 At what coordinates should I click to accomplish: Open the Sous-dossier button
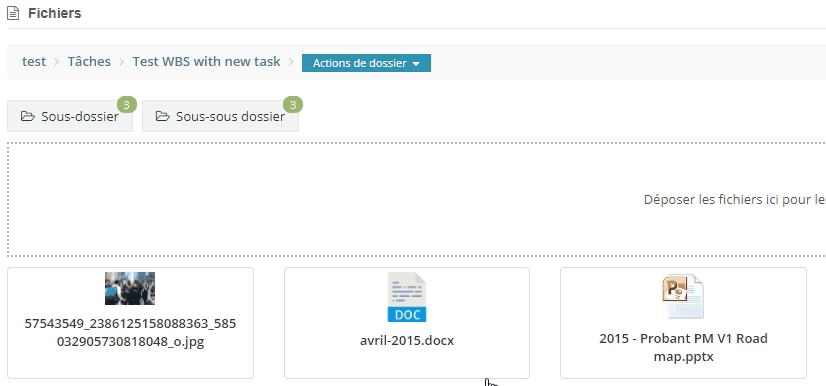[x=70, y=116]
